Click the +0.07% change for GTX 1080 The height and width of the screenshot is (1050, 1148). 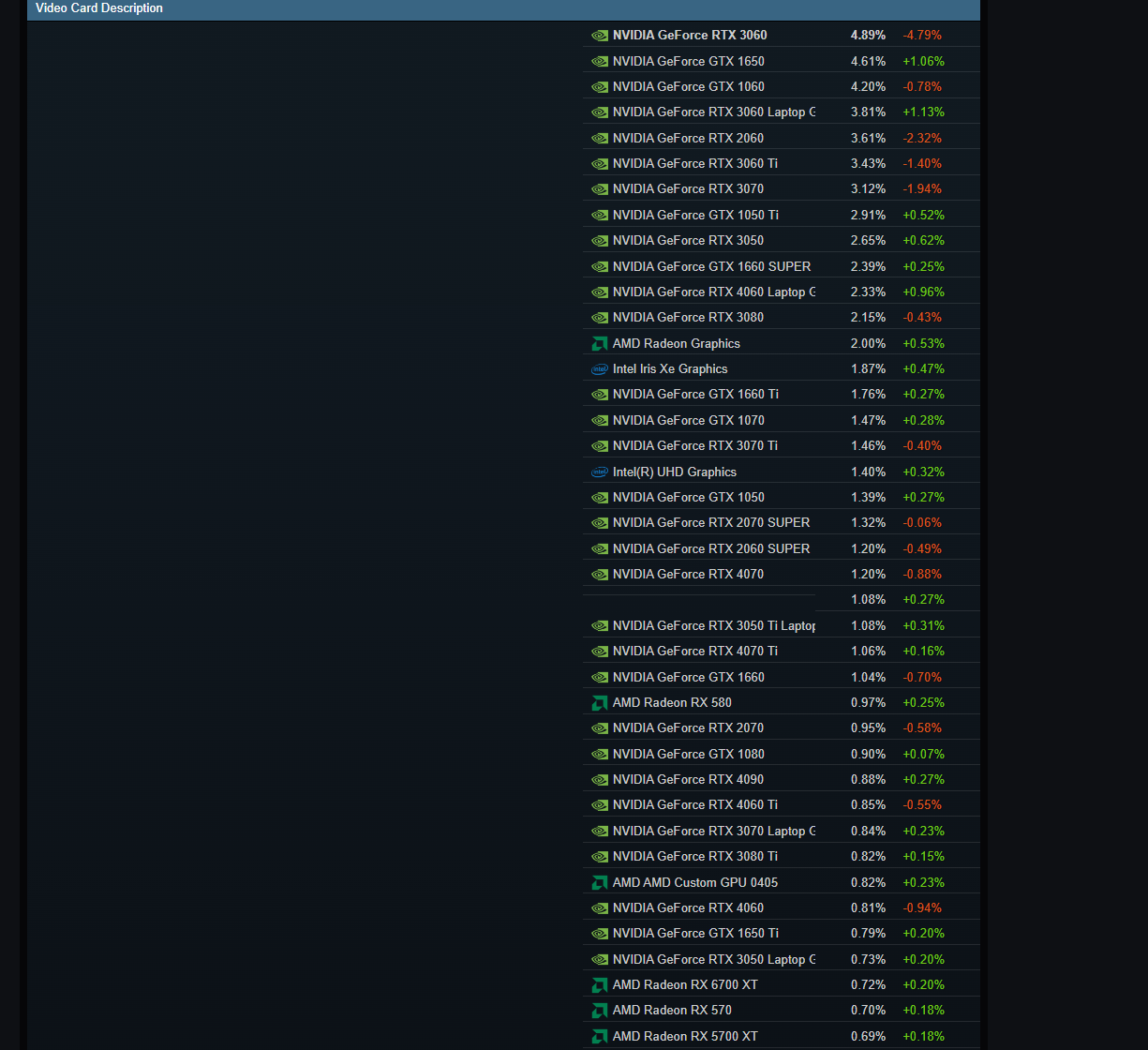pyautogui.click(x=923, y=755)
